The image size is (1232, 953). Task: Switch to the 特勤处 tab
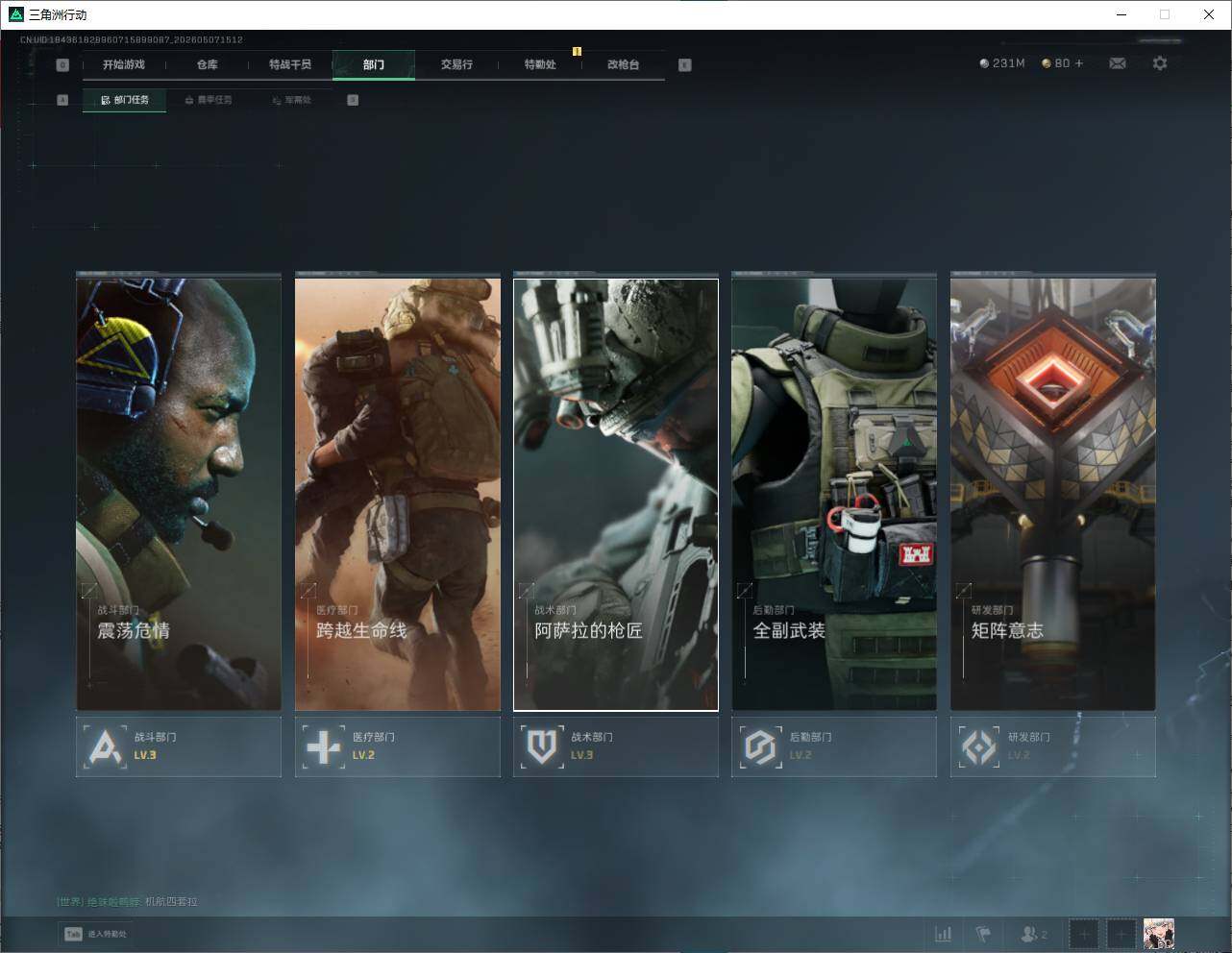tap(540, 64)
